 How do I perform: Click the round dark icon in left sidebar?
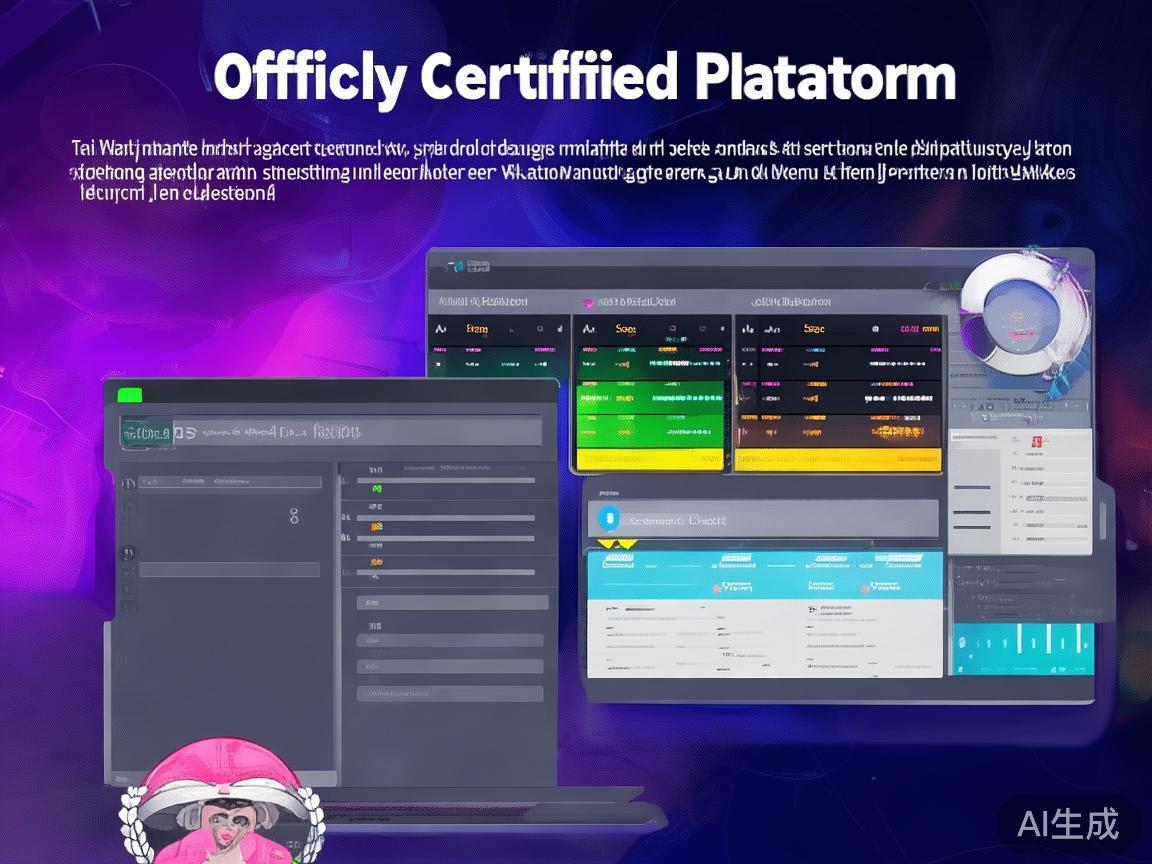pyautogui.click(x=128, y=553)
